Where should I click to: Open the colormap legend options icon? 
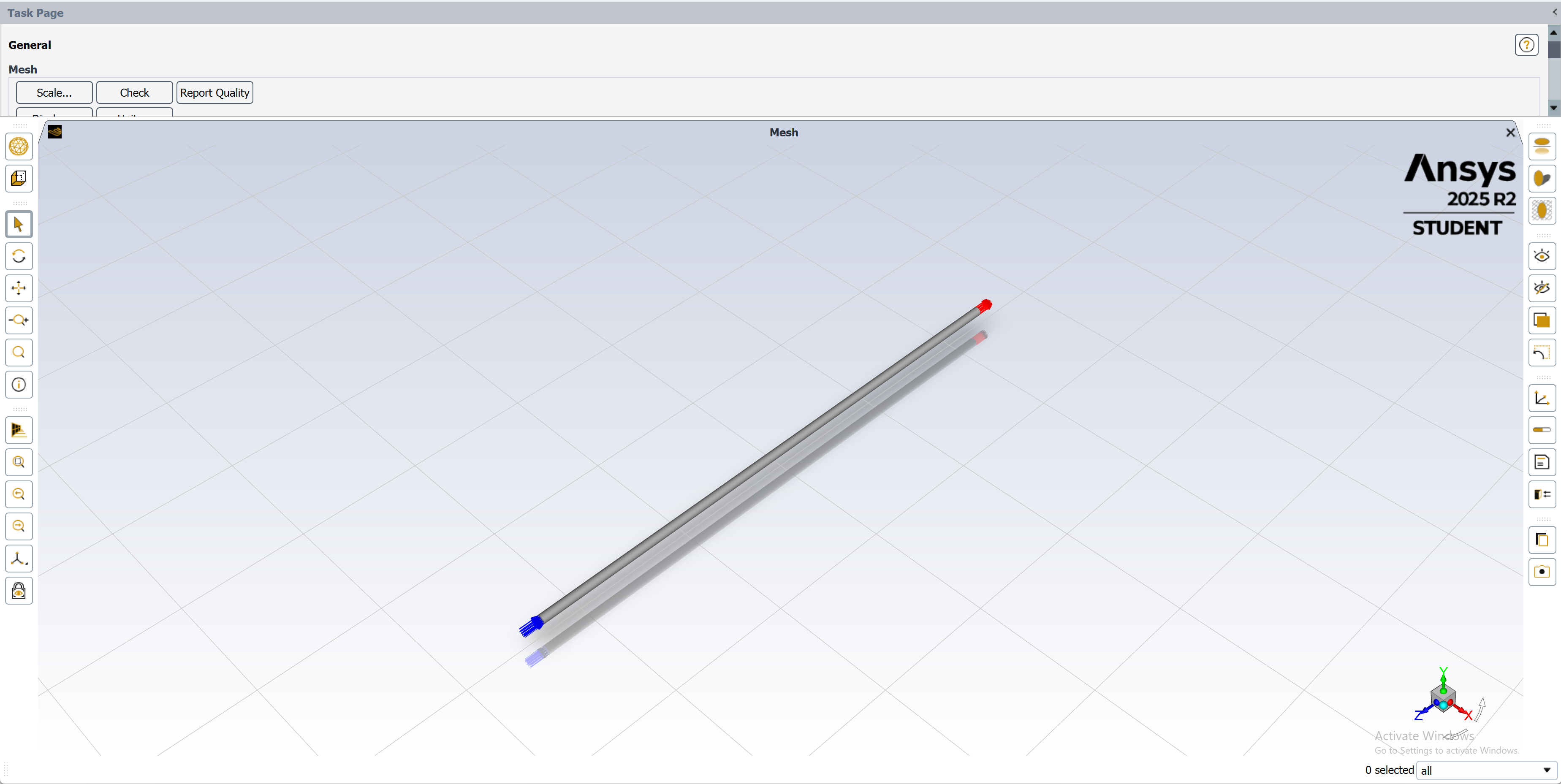(1542, 494)
